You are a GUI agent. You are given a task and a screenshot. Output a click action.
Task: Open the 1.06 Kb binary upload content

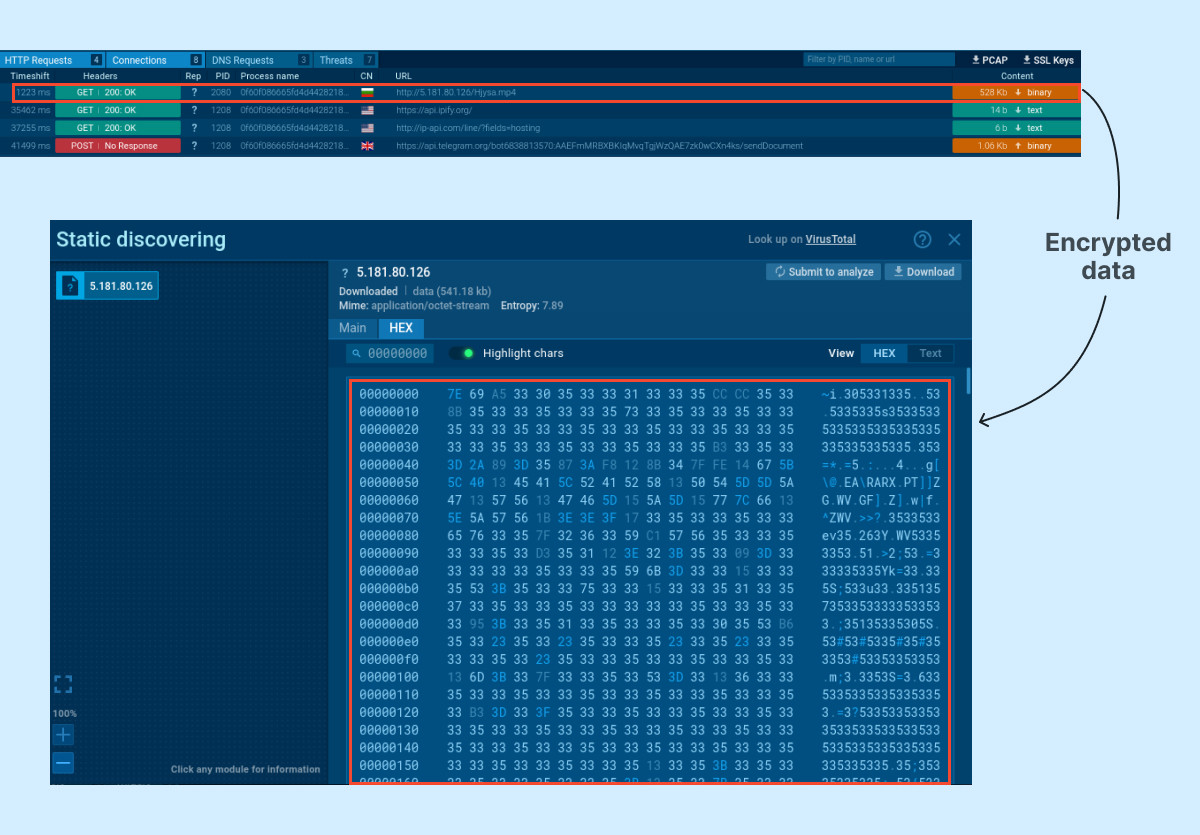(1017, 146)
